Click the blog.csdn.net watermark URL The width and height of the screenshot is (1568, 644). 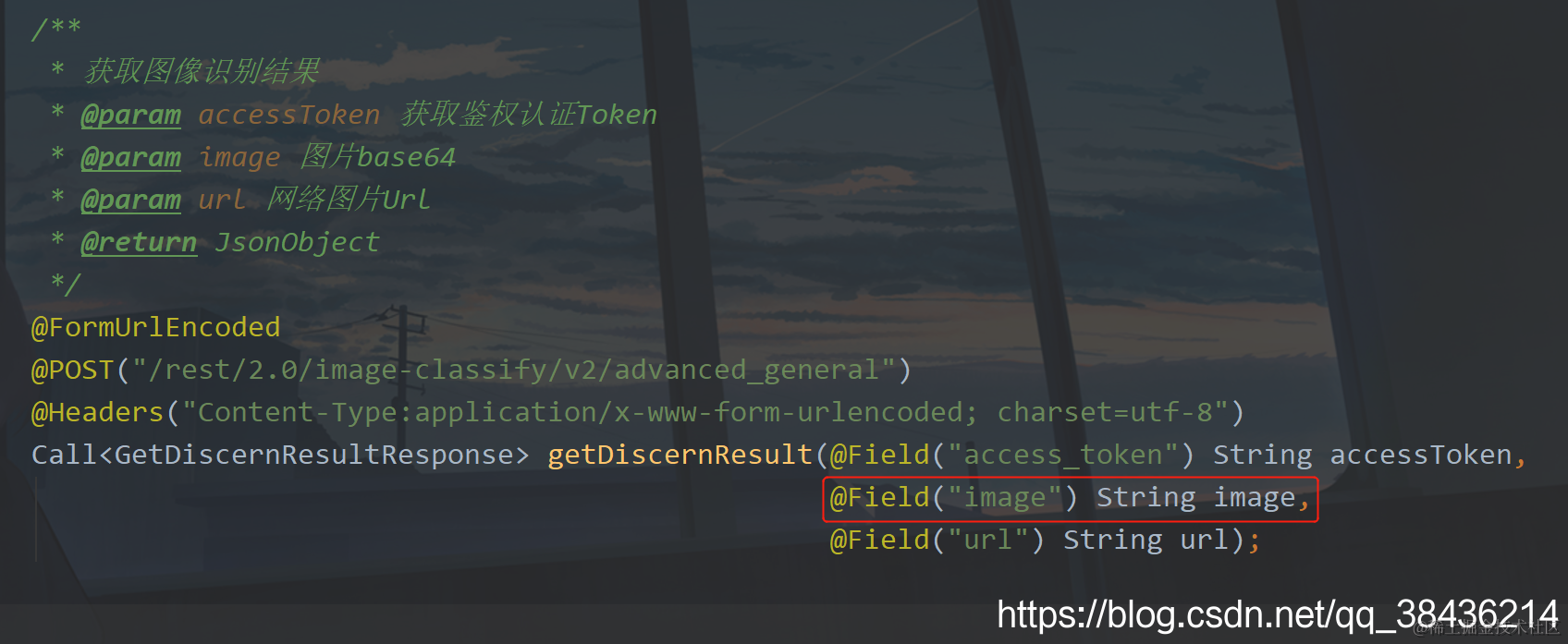coord(1278,614)
